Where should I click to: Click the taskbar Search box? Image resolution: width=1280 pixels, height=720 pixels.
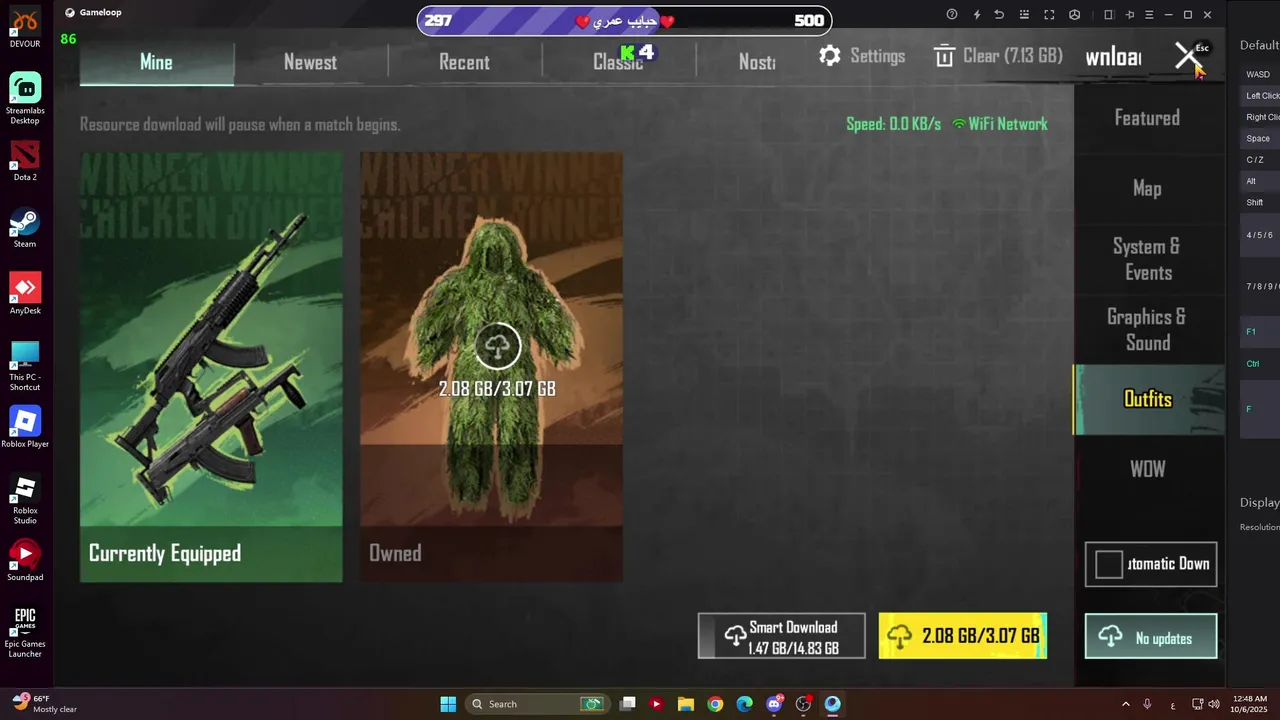tap(538, 704)
